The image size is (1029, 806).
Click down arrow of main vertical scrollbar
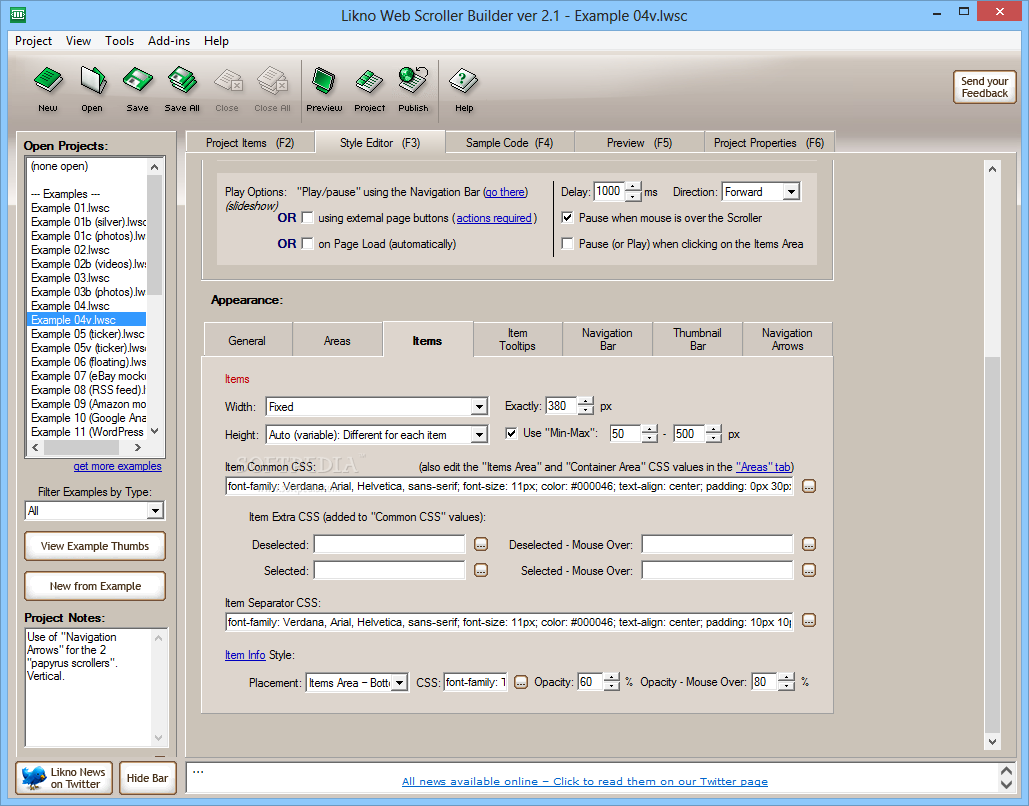[x=992, y=742]
